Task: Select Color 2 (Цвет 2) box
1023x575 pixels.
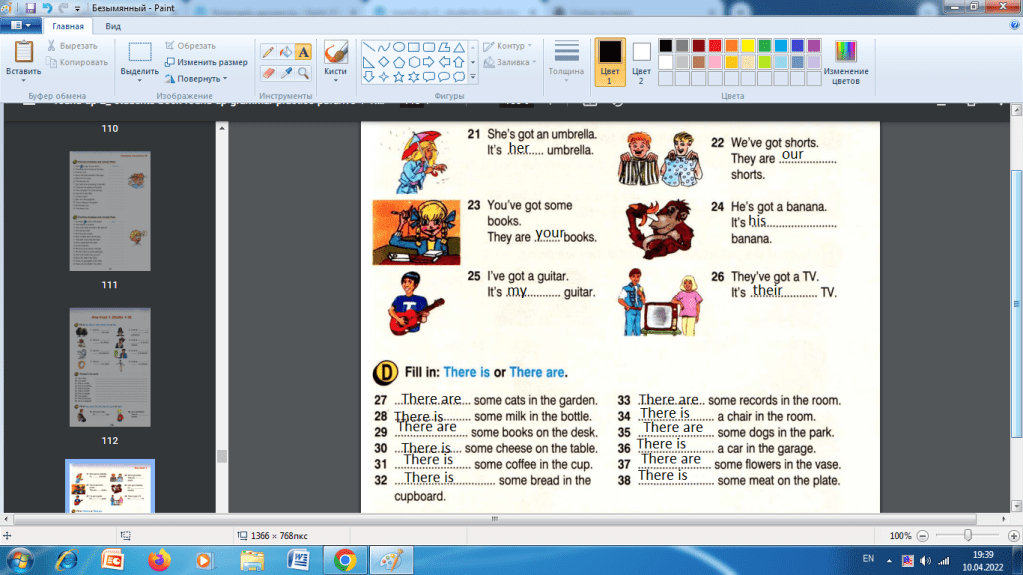Action: [x=641, y=61]
